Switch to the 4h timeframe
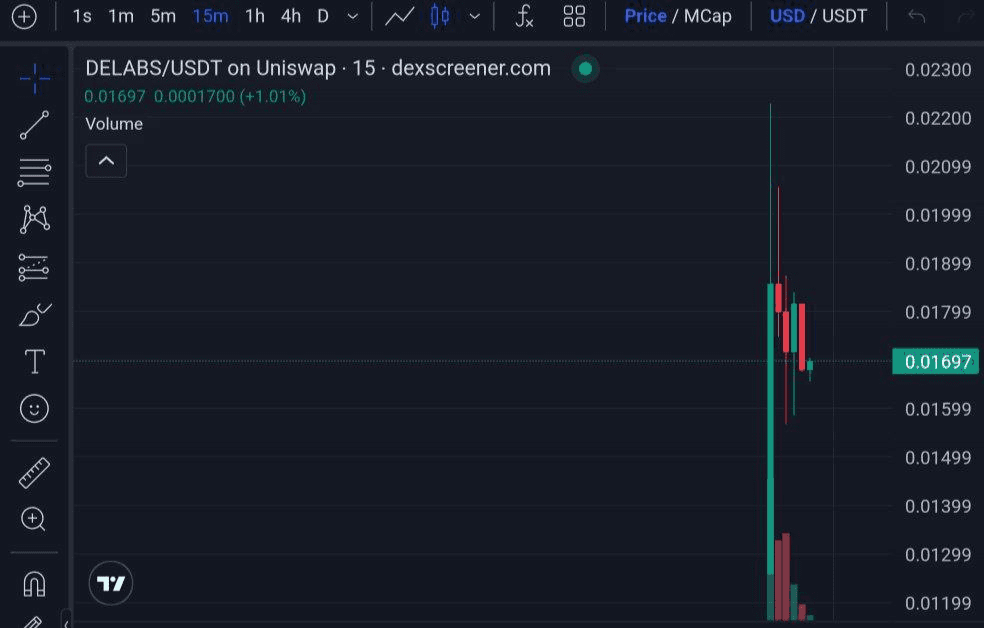Viewport: 984px width, 628px height. [x=291, y=16]
